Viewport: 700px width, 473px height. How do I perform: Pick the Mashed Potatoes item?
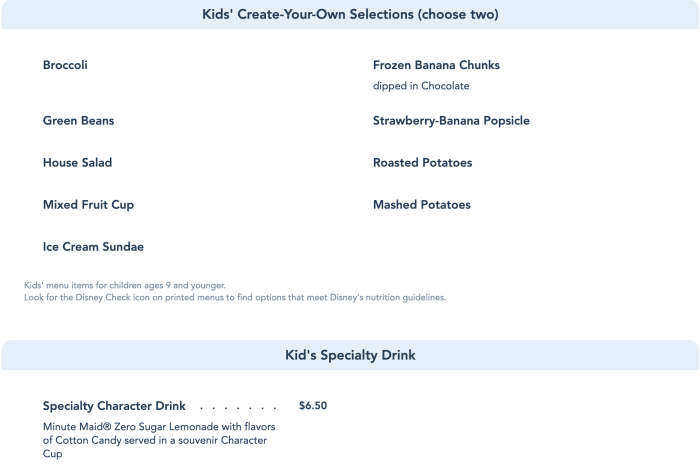[421, 205]
